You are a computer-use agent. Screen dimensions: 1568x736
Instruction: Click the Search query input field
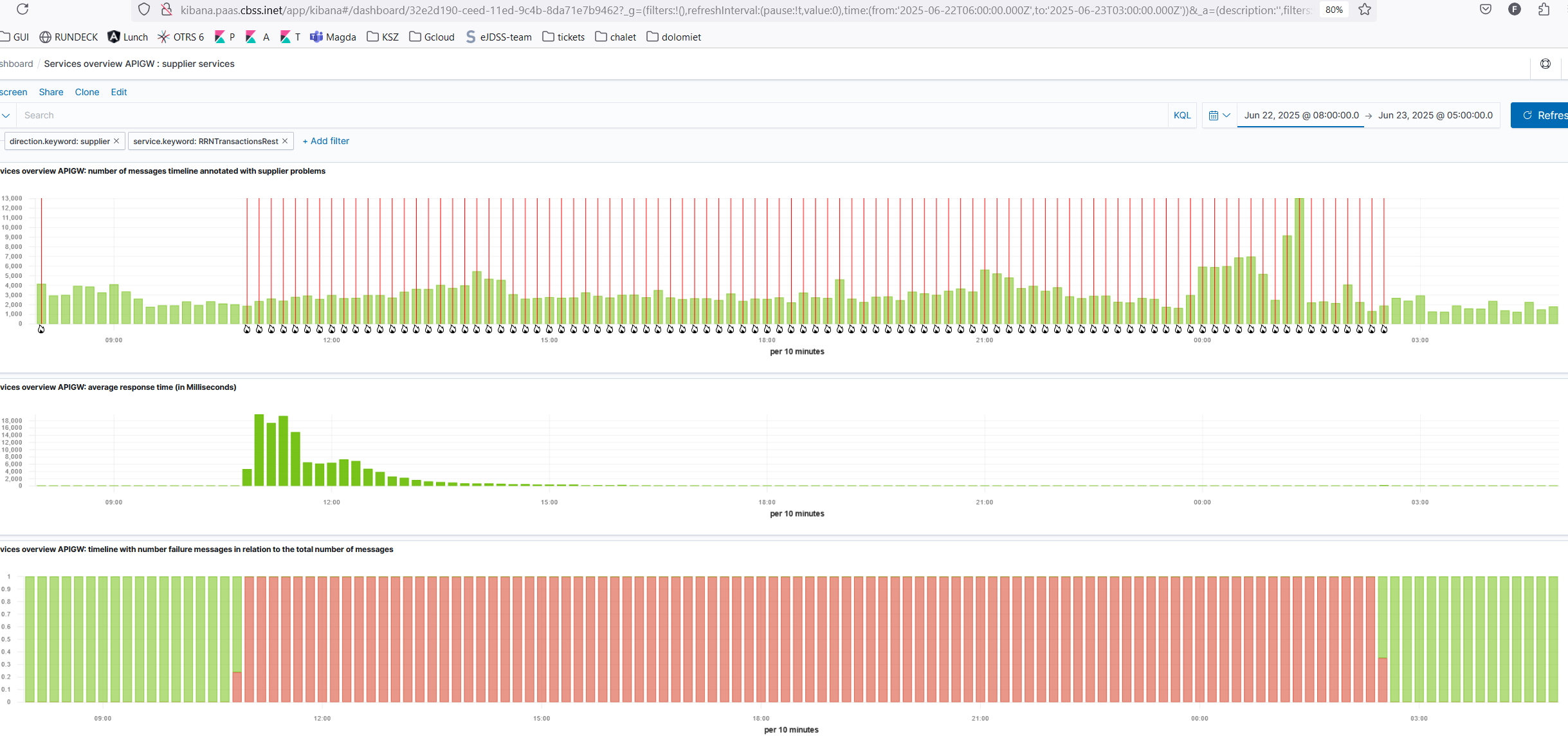pos(579,115)
